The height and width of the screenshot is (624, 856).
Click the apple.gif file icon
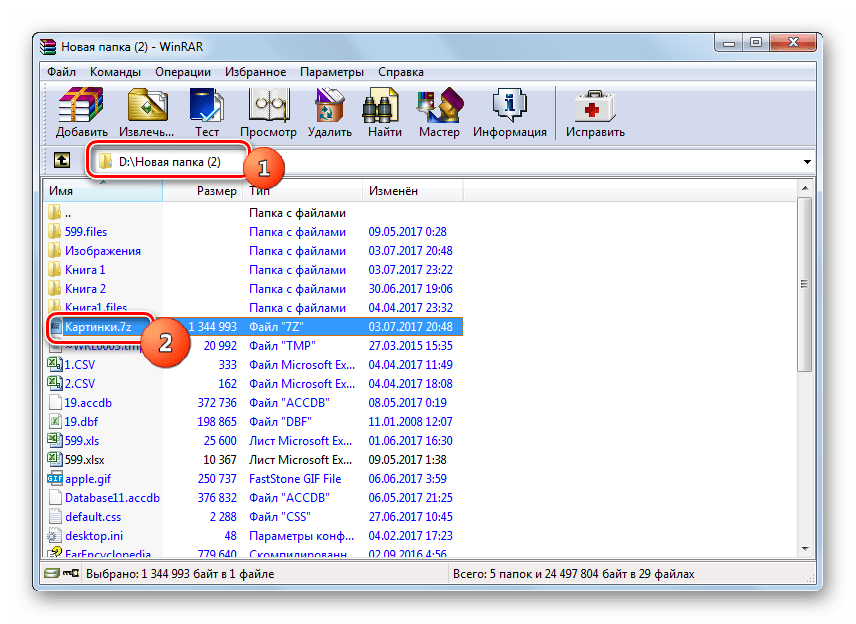pyautogui.click(x=55, y=479)
